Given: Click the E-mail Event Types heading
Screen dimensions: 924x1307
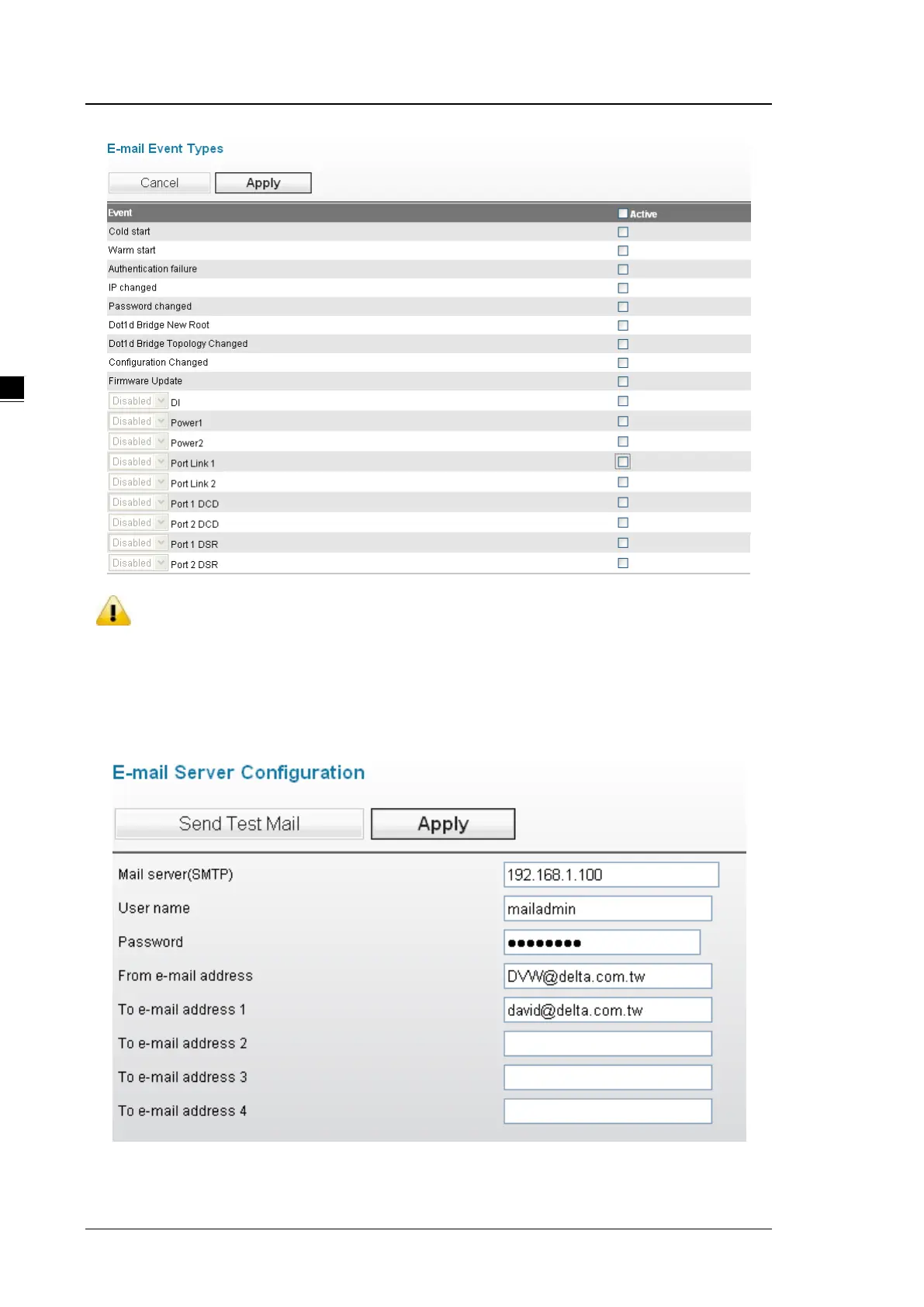Looking at the screenshot, I should click(x=165, y=148).
